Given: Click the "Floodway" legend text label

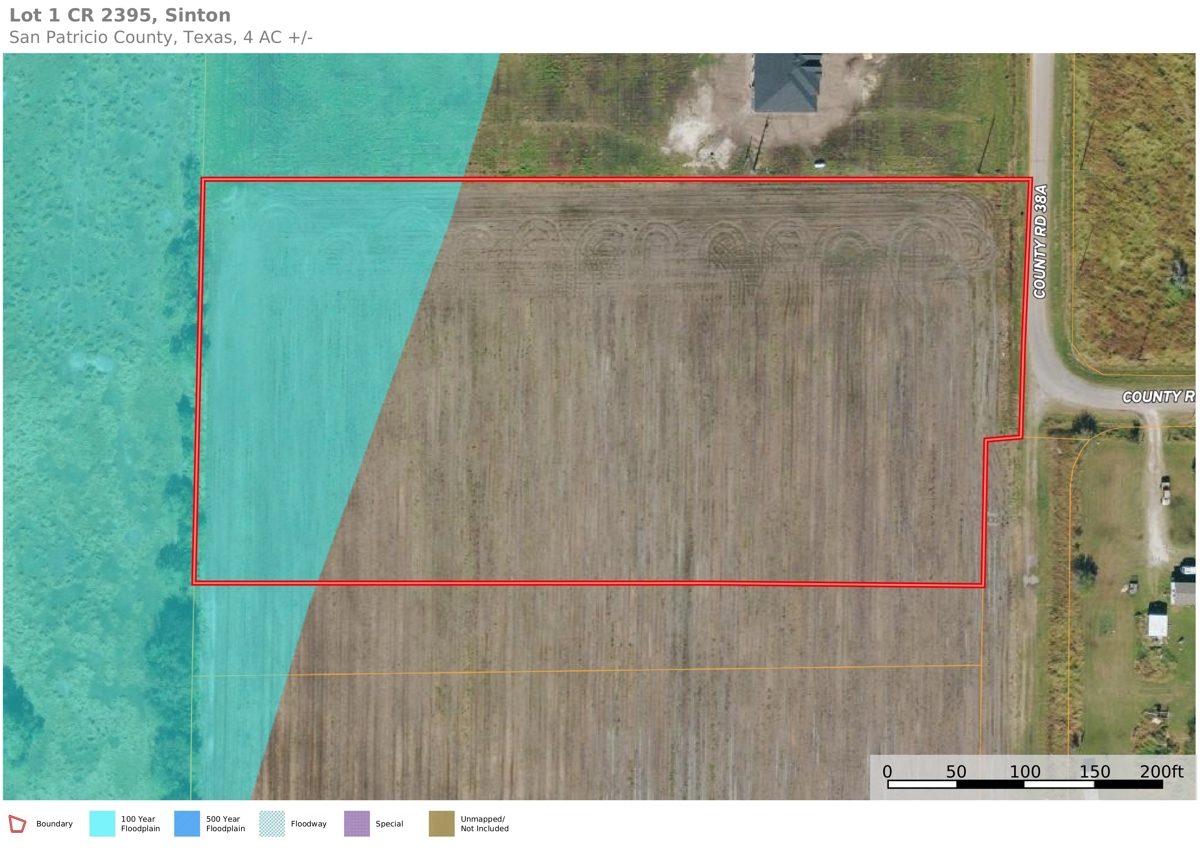Looking at the screenshot, I should (x=308, y=824).
